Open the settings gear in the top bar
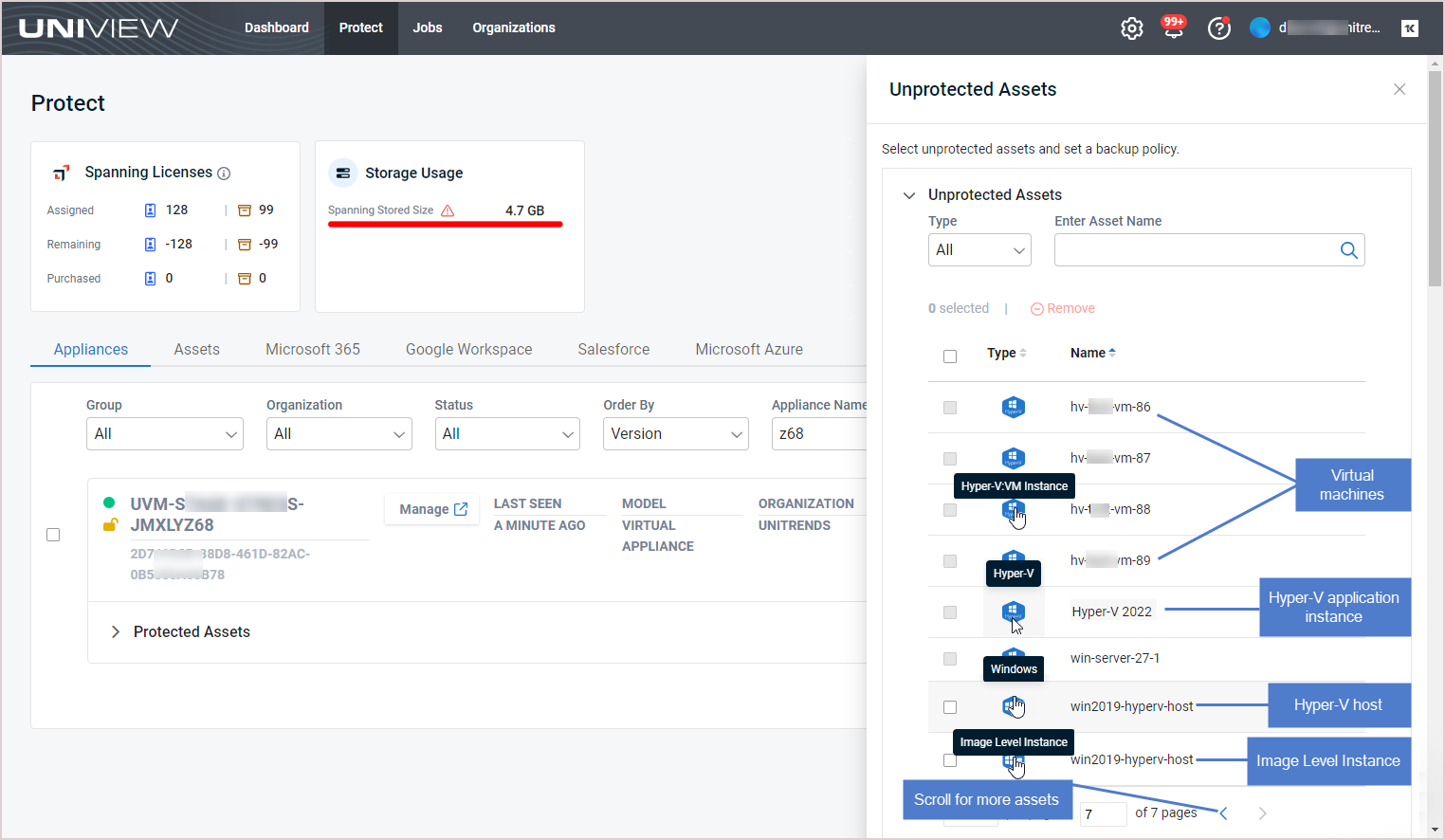This screenshot has height=840, width=1445. tap(1131, 27)
